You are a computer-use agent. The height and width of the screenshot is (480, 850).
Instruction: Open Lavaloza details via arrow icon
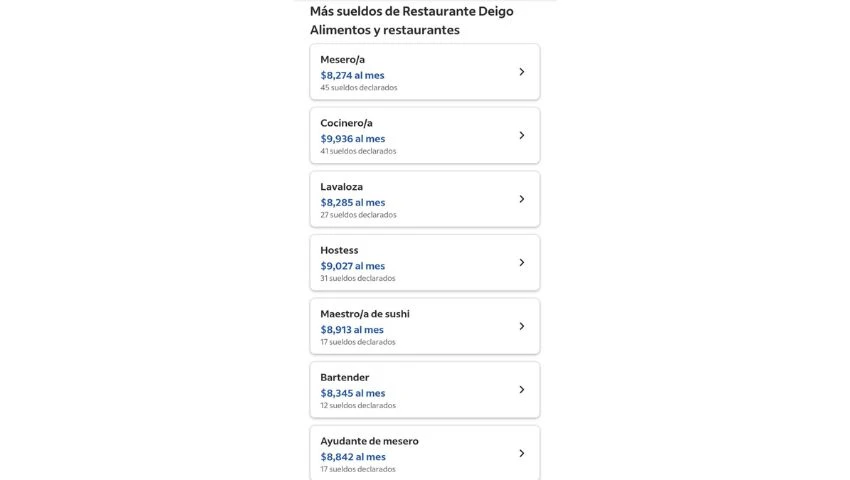[521, 199]
